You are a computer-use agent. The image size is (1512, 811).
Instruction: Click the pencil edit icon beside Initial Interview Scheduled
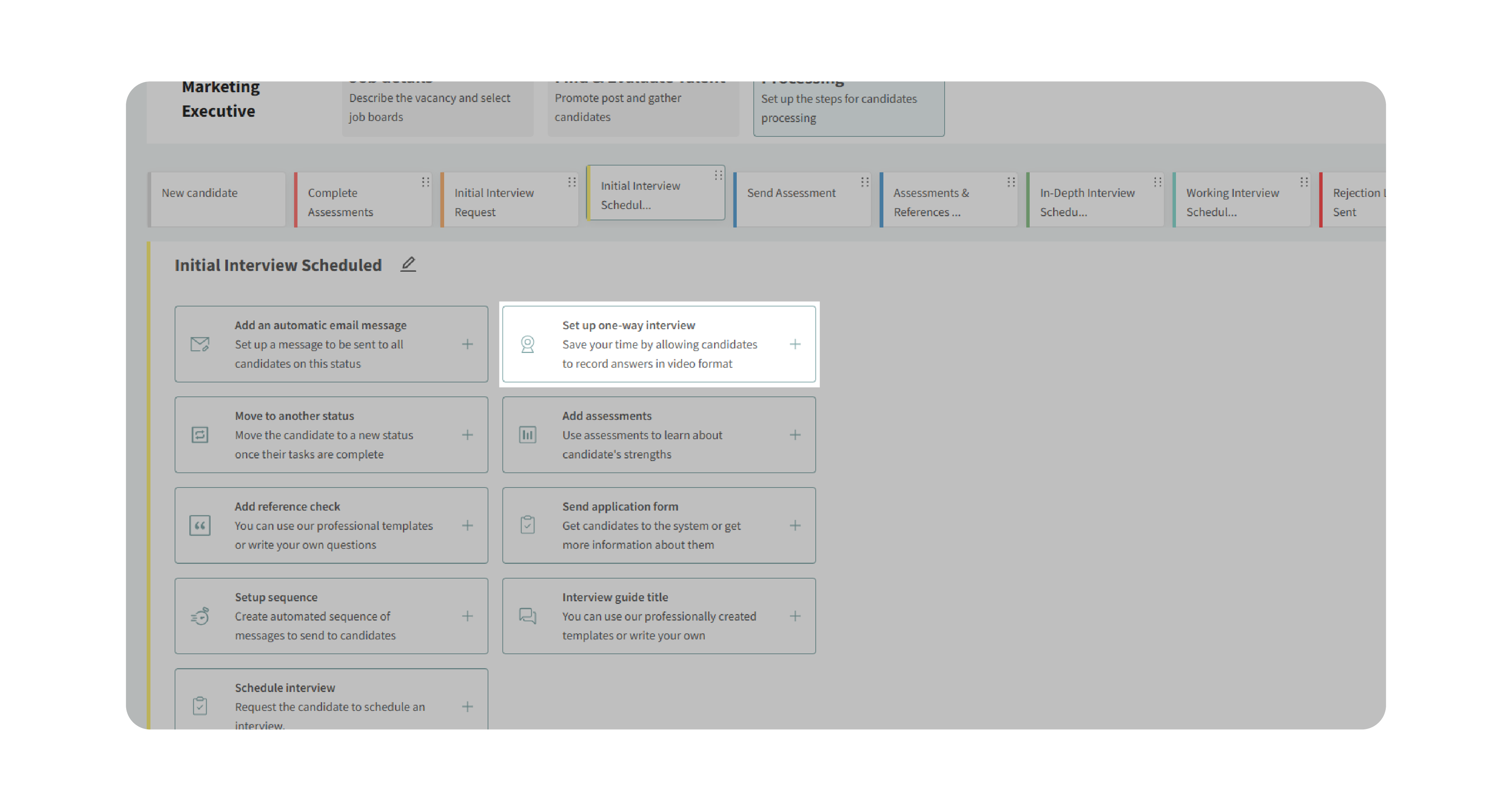coord(408,264)
